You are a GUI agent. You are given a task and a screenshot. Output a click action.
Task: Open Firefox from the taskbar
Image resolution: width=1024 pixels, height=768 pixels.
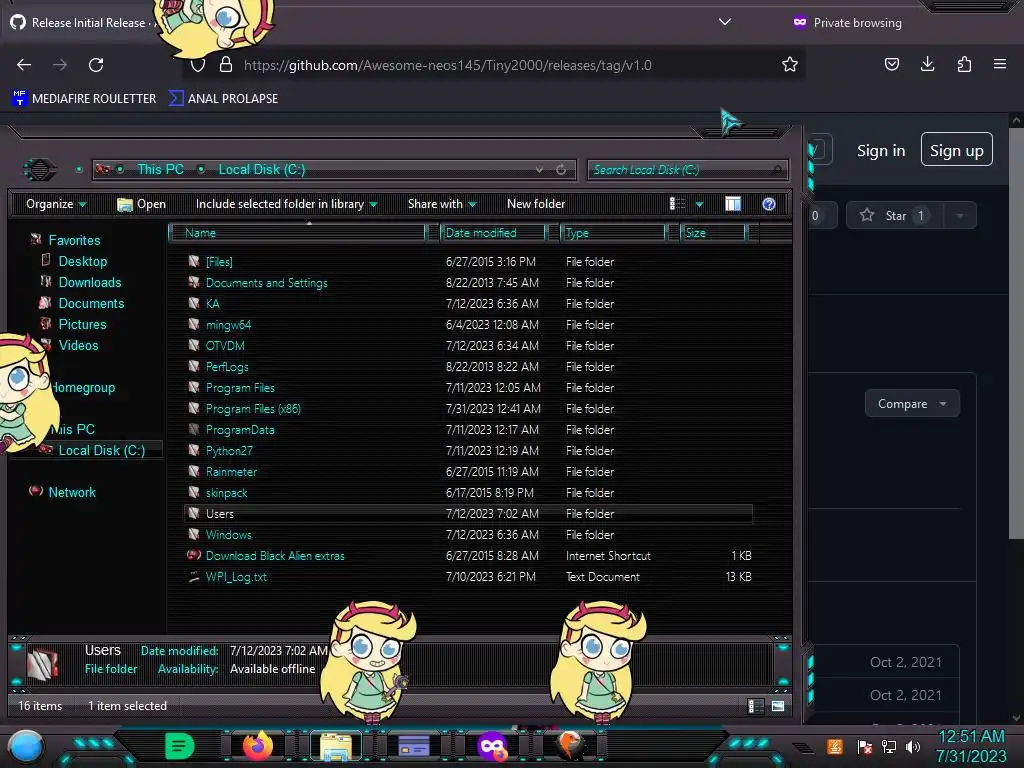click(257, 745)
